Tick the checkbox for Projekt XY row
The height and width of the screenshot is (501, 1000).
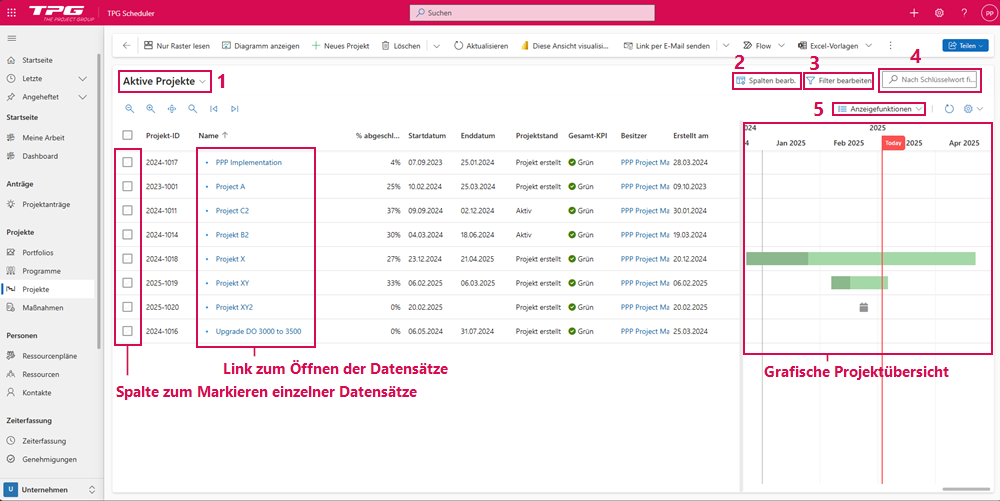click(127, 283)
